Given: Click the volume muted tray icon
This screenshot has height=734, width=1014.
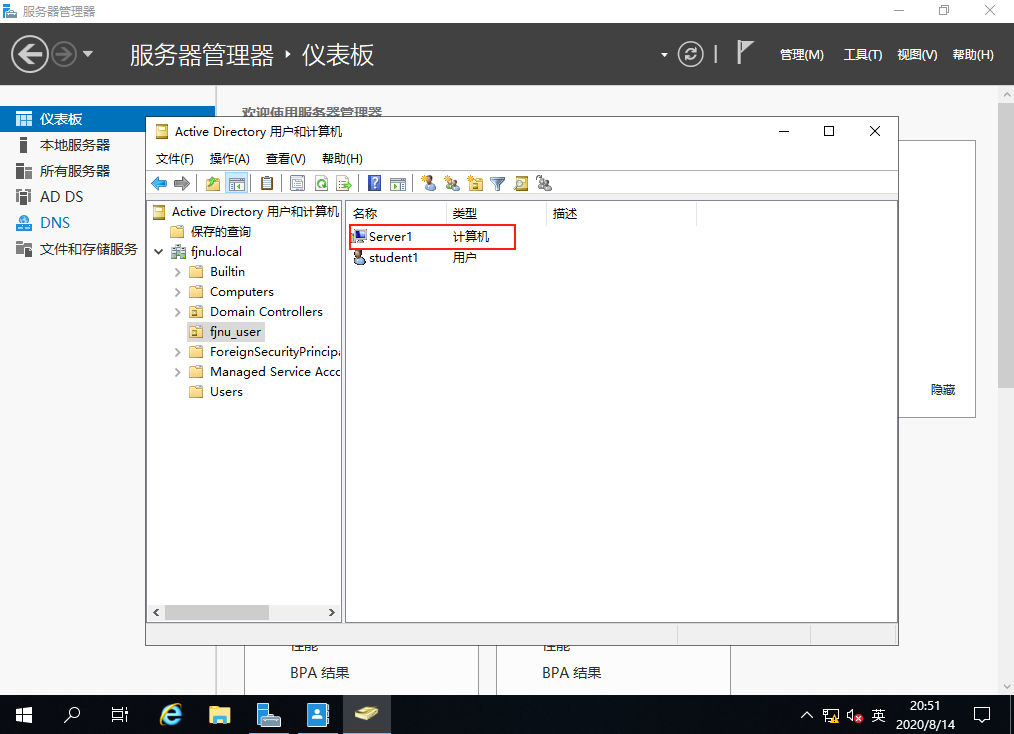Looking at the screenshot, I should (x=854, y=716).
